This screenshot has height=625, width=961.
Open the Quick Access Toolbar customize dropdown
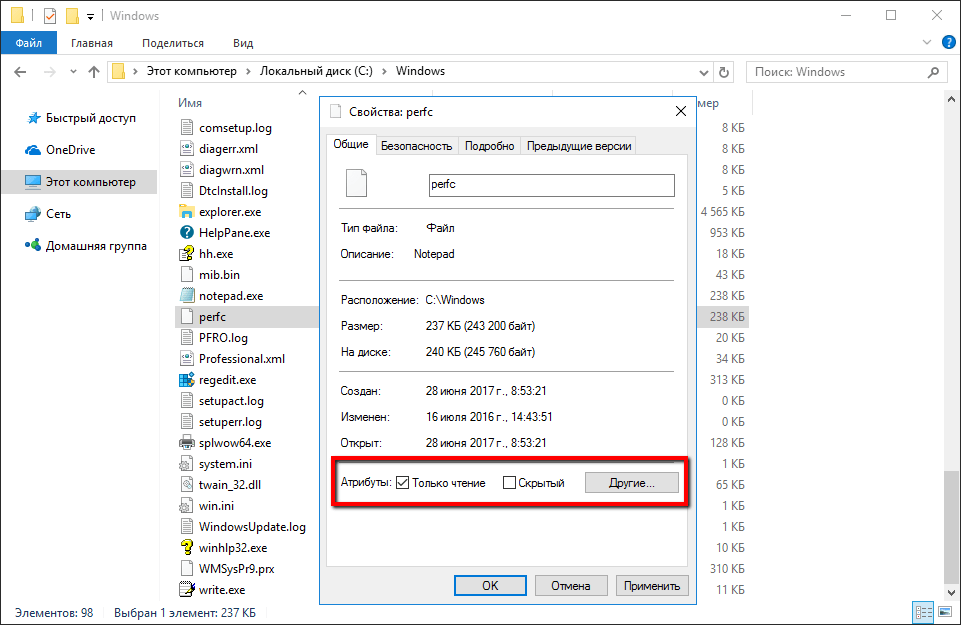(90, 15)
